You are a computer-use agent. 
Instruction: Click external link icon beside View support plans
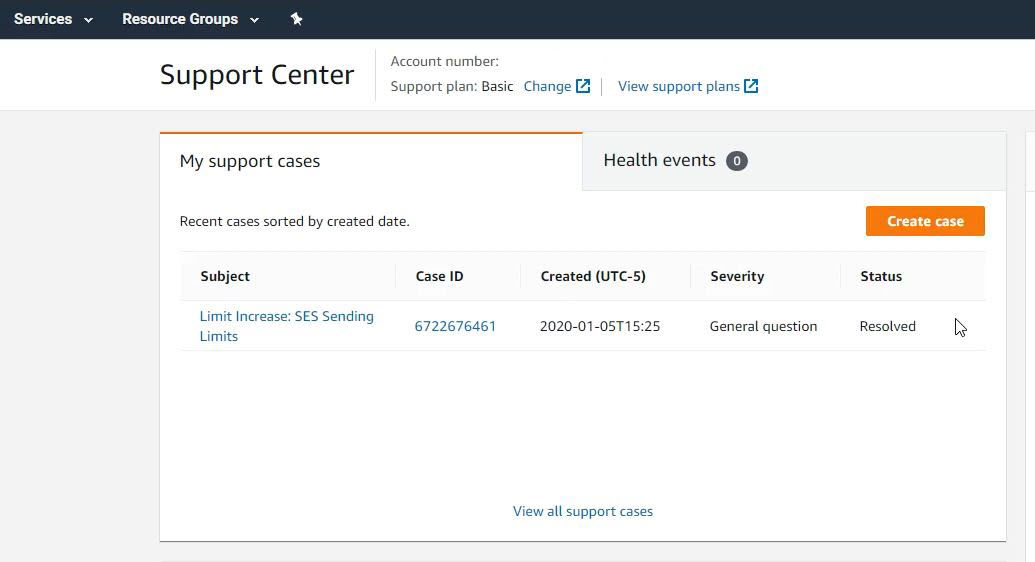[751, 87]
